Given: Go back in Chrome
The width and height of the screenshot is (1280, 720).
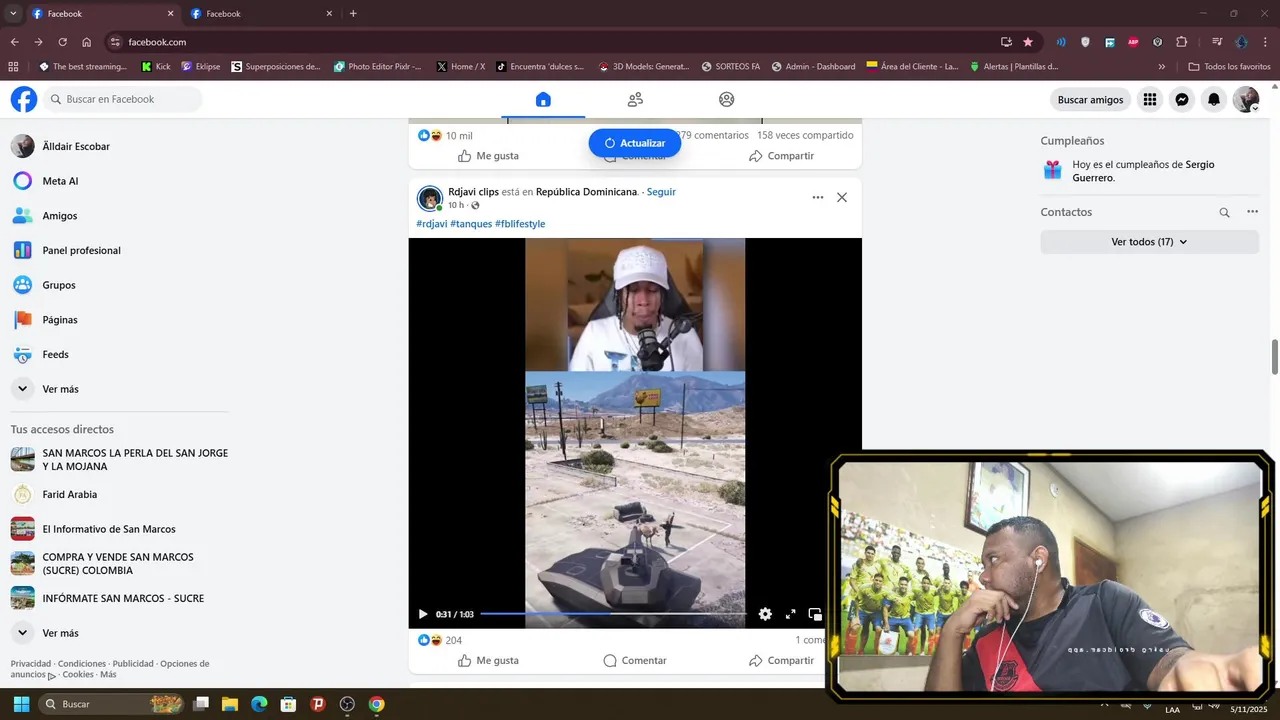Looking at the screenshot, I should click(14, 42).
